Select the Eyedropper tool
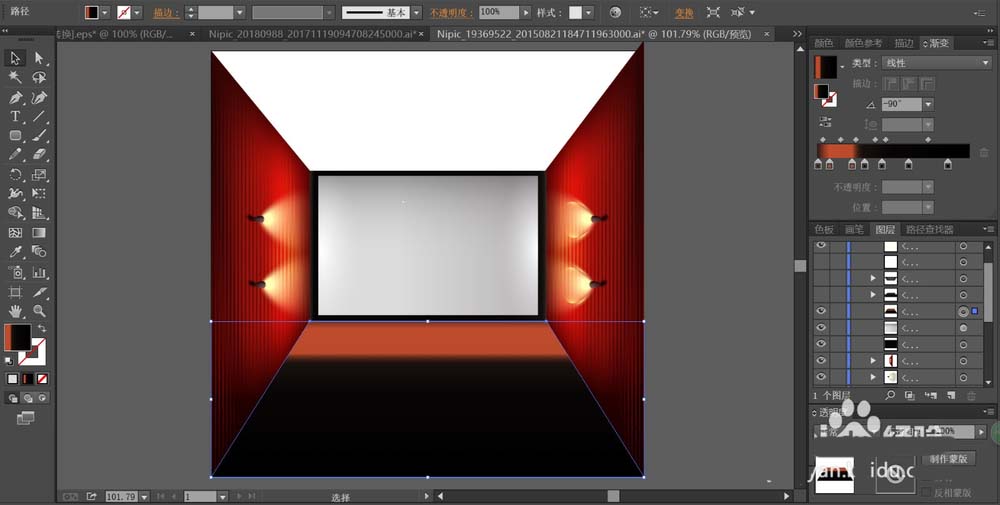 point(15,252)
